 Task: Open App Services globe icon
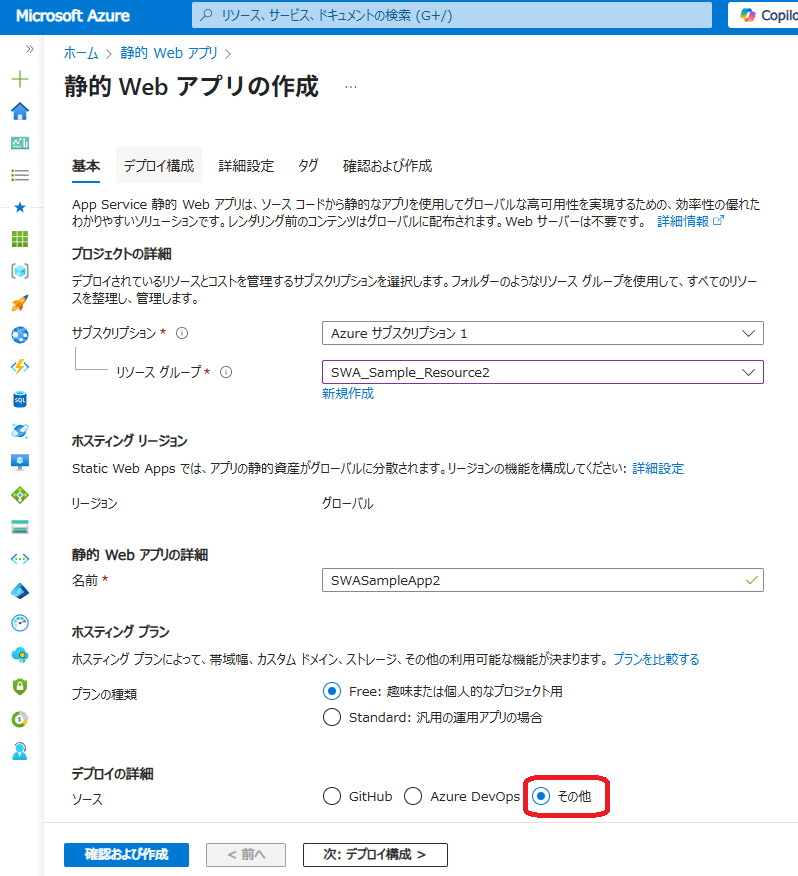pos(20,335)
